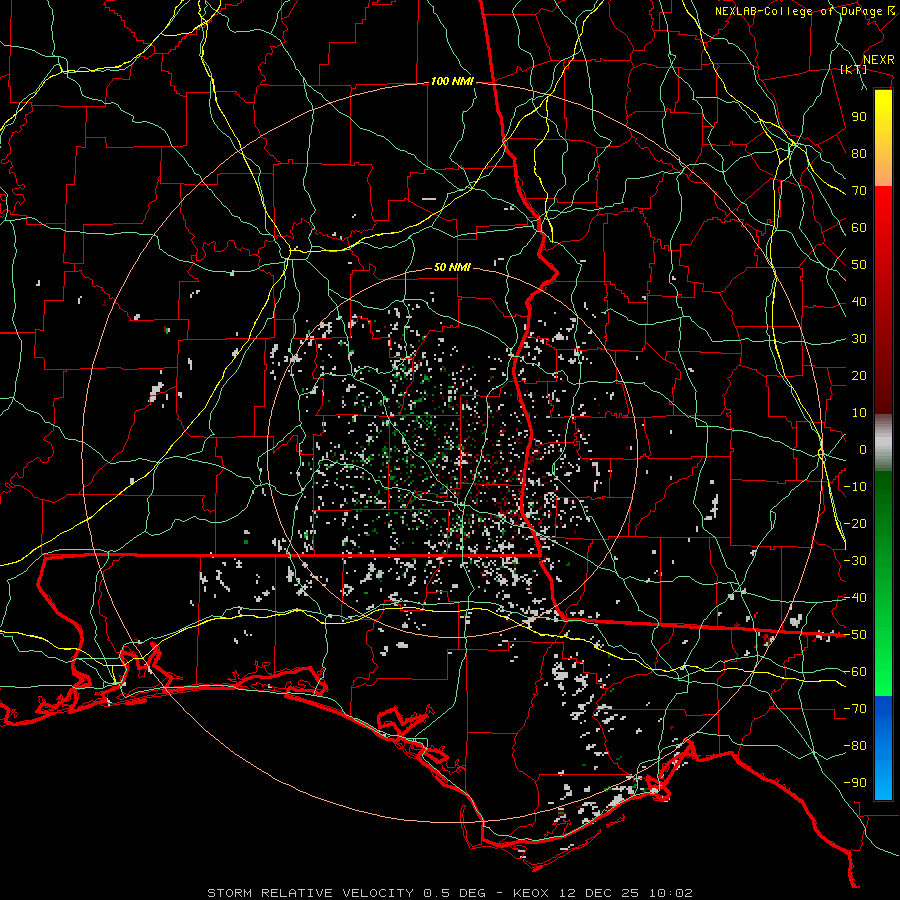
Task: Click the blue segment of the color bar
Action: 883,747
